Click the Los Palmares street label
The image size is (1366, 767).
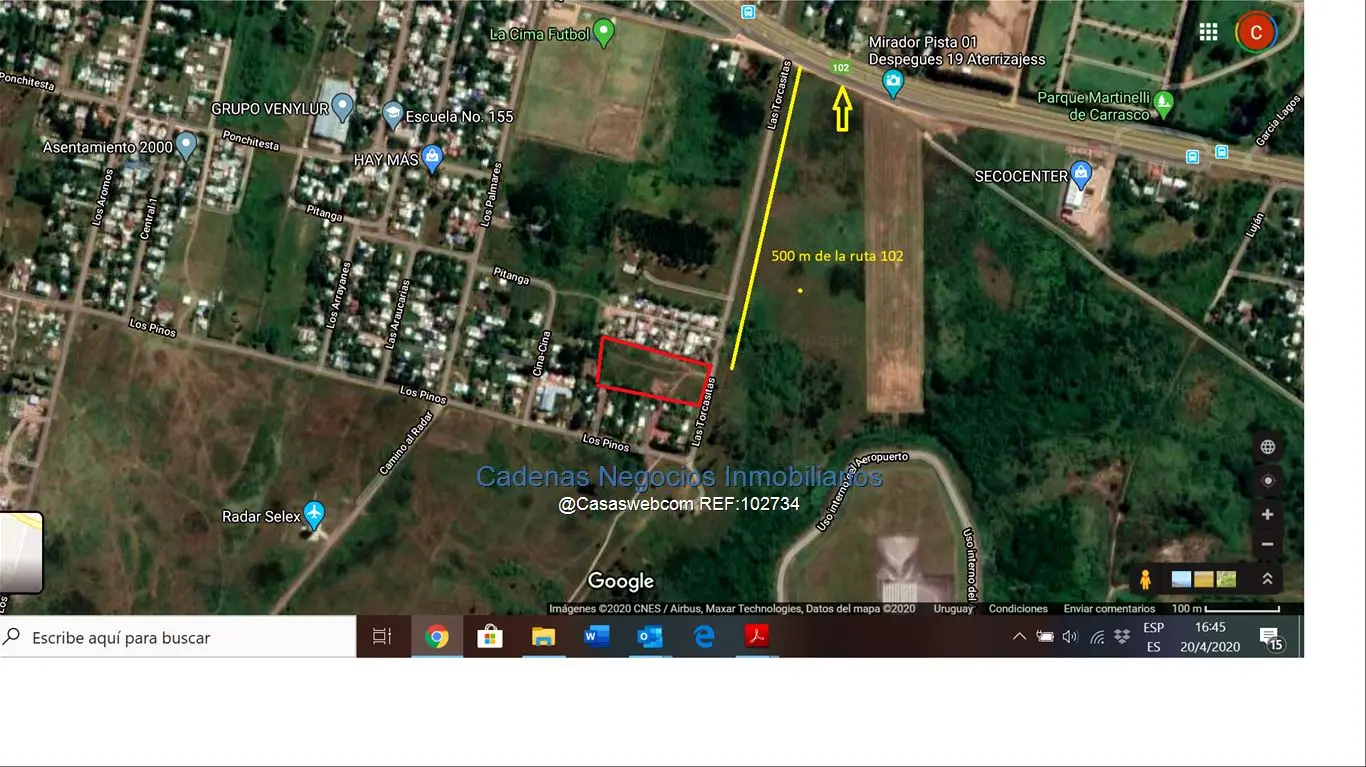(x=490, y=195)
